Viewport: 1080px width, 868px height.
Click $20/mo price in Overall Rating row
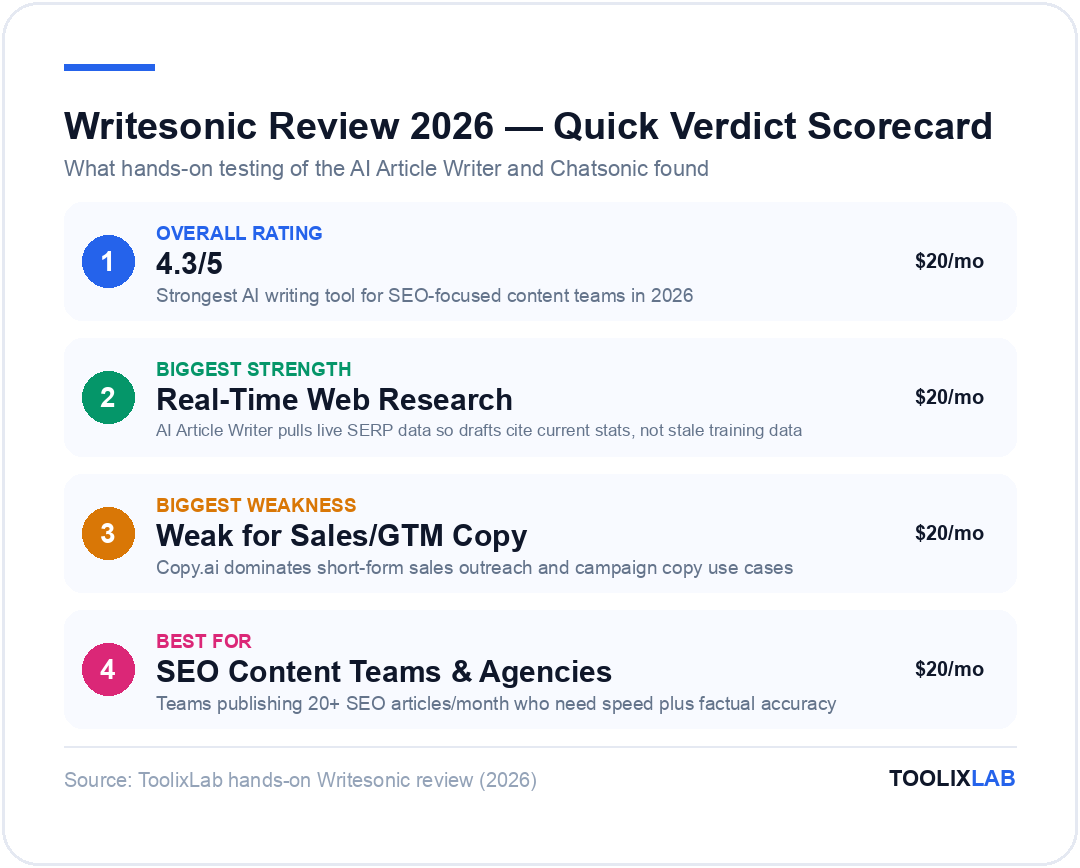pos(949,261)
